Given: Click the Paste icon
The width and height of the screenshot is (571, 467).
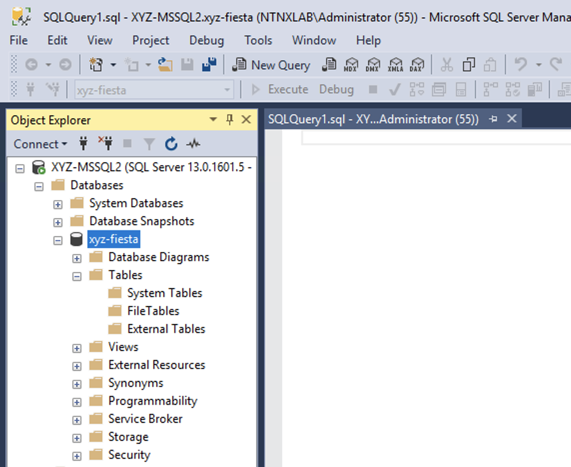Looking at the screenshot, I should click(490, 65).
